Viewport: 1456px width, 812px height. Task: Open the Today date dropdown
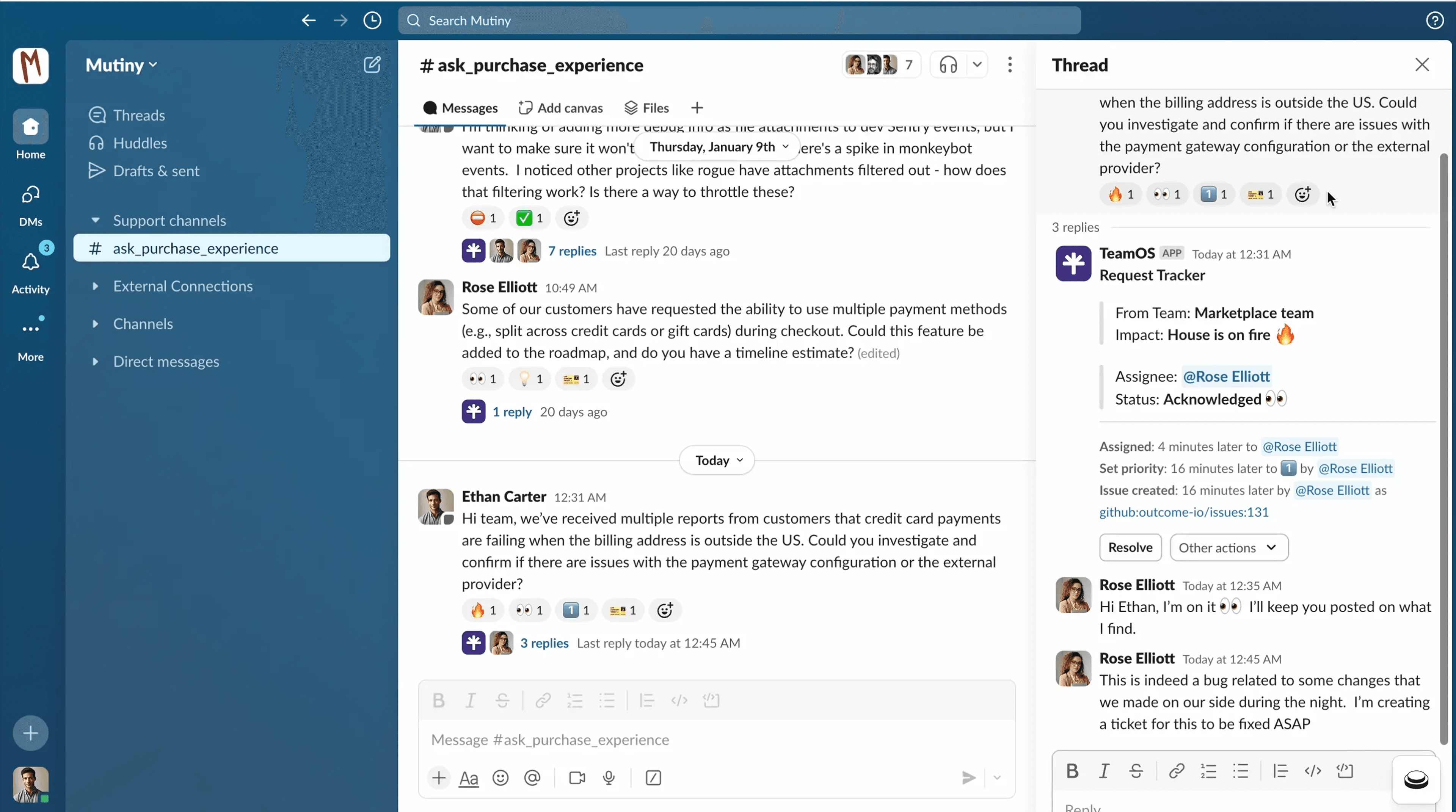pyautogui.click(x=717, y=461)
